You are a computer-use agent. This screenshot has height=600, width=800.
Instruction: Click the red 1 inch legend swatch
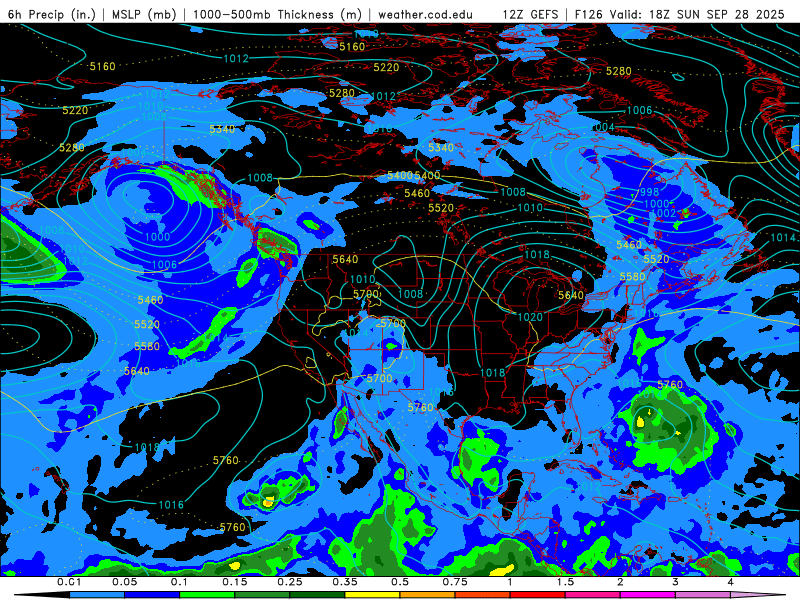[538, 595]
